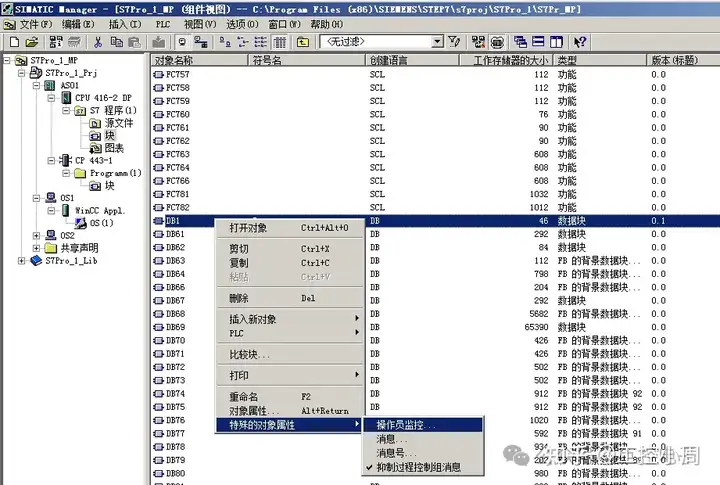Toggle the checked 抑制过程控制组消息 item
This screenshot has width=720, height=485.
423,467
